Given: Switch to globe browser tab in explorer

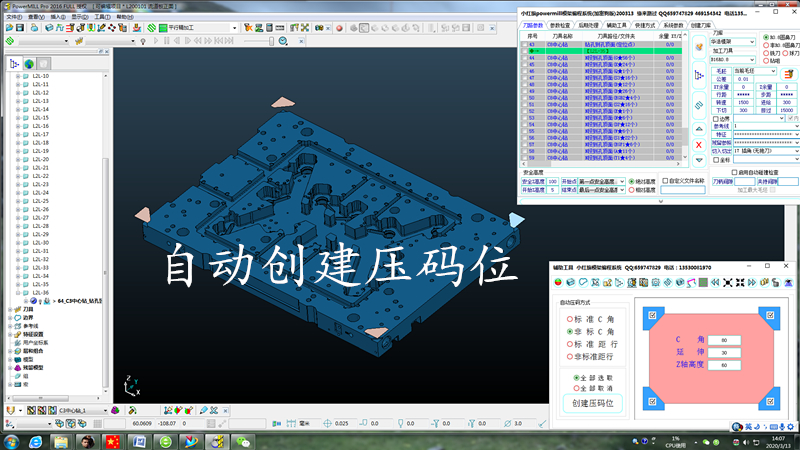Looking at the screenshot, I should click(x=30, y=64).
